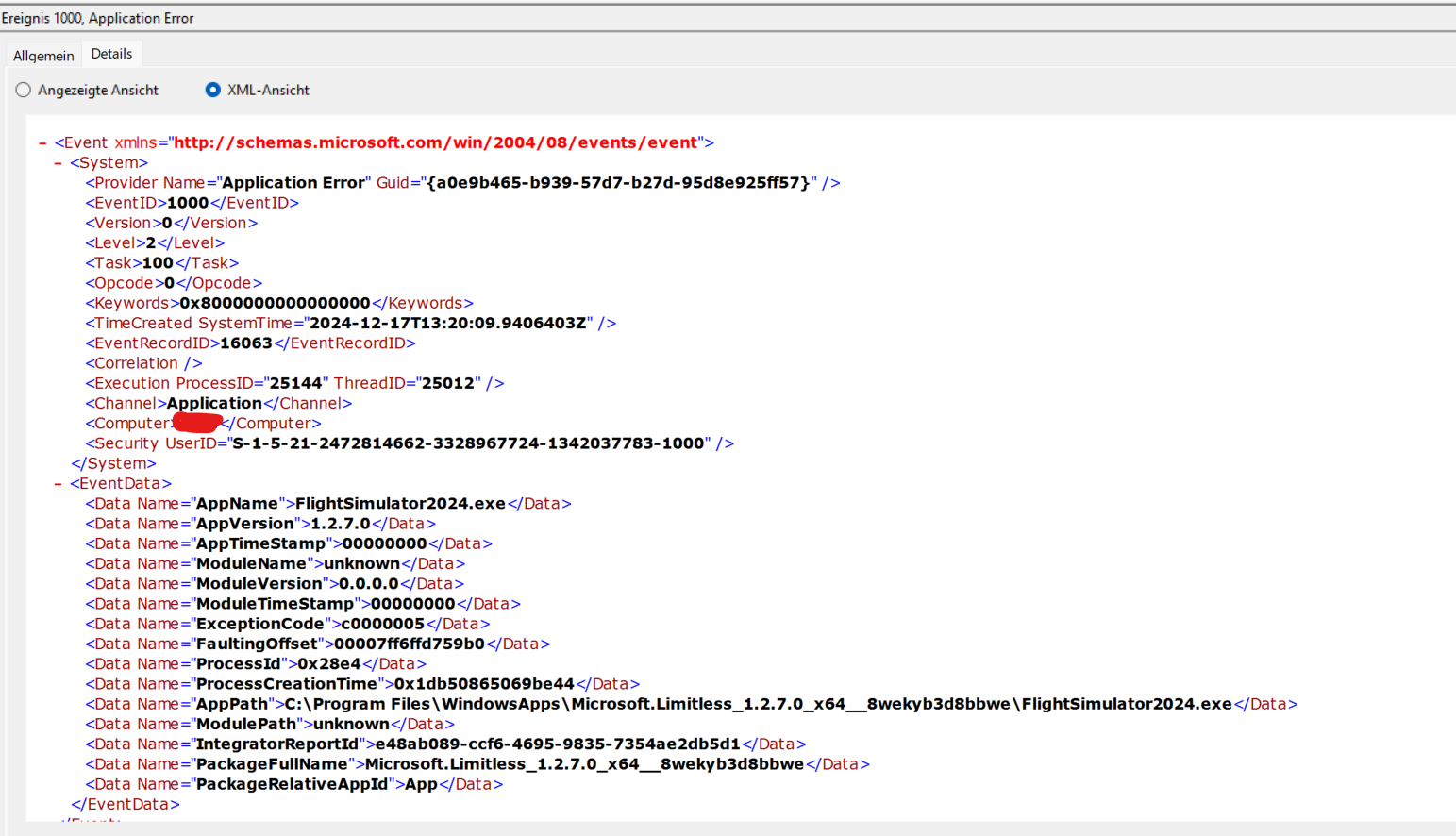Viewport: 1456px width, 836px height.
Task: Click AppName FlightSimulator2024.exe value
Action: click(400, 504)
